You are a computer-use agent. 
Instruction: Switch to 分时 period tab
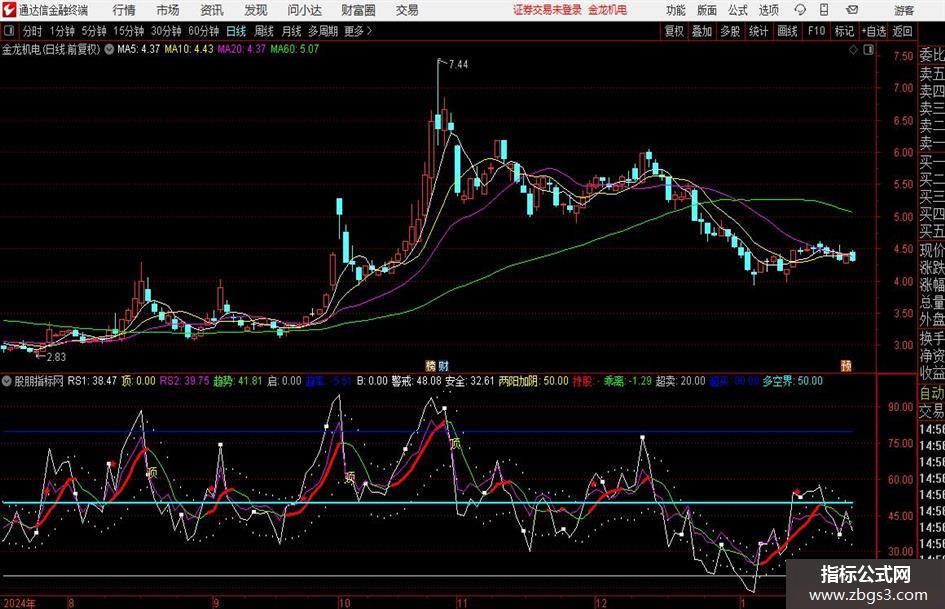pos(32,31)
